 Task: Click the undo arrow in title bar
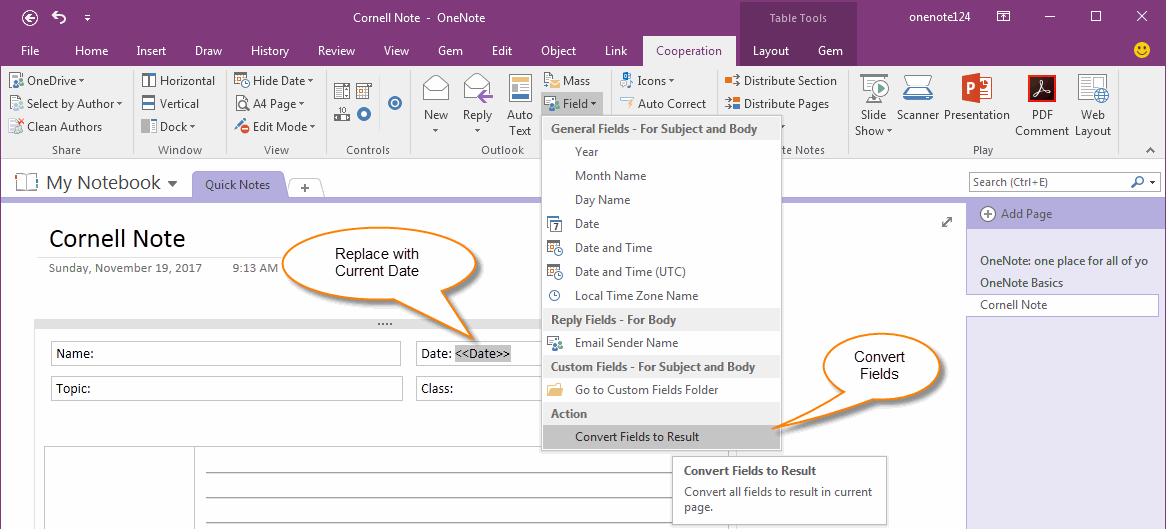(59, 17)
